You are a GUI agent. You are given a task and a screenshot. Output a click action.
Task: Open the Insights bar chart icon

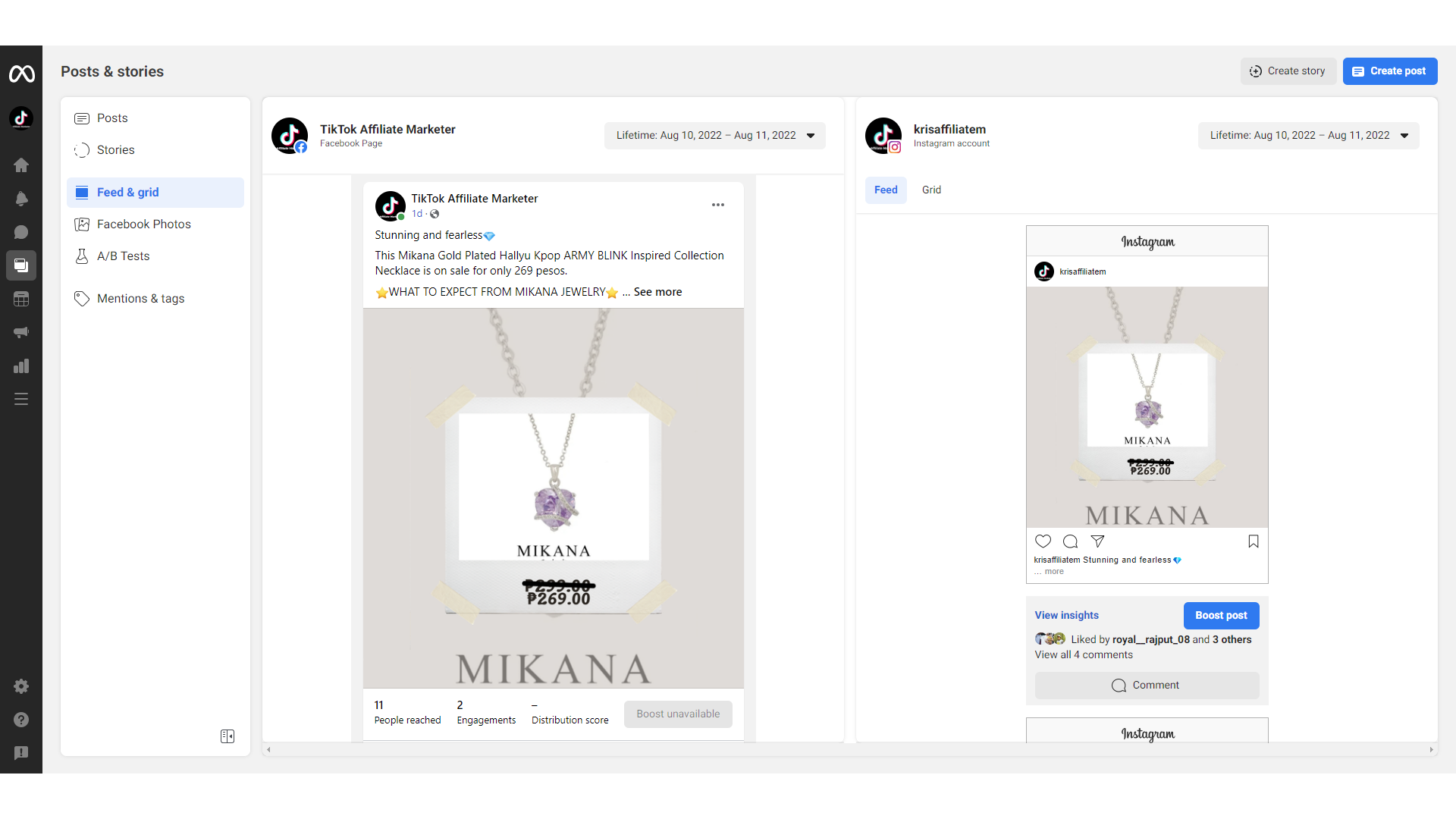coord(21,366)
